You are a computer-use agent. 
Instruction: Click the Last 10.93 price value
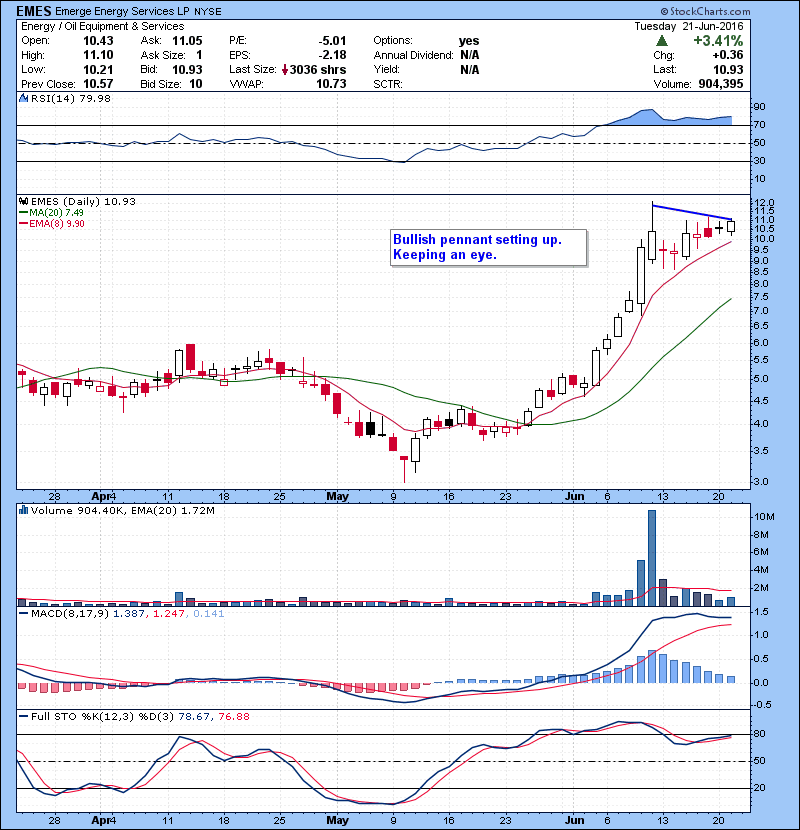pos(728,69)
